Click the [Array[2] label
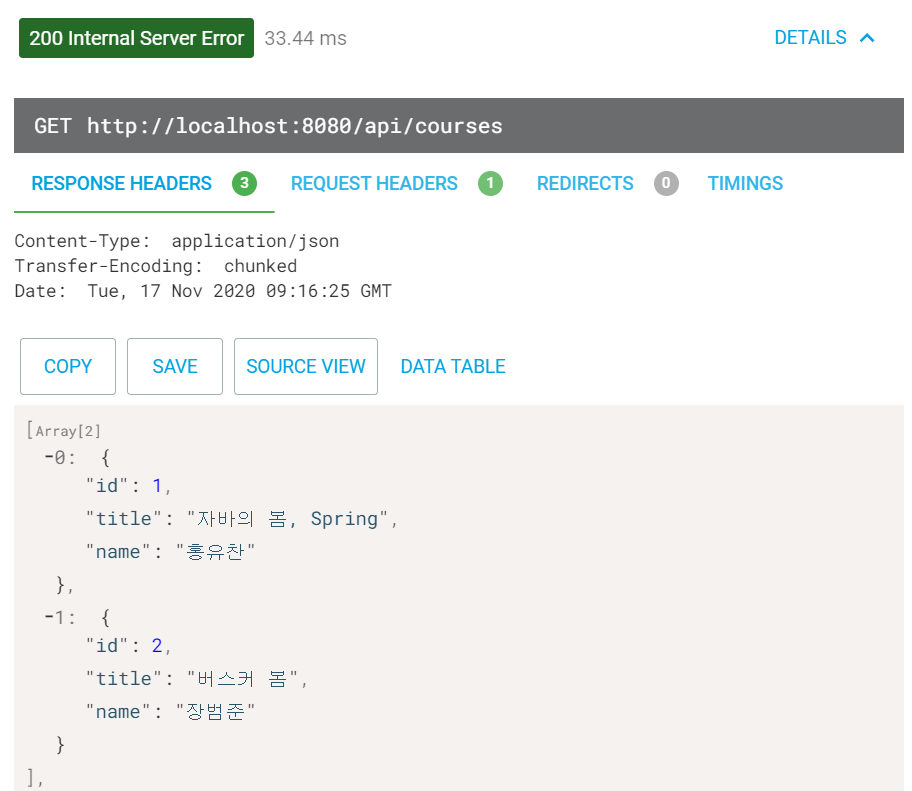Screen dimensions: 912x791 (x=63, y=431)
